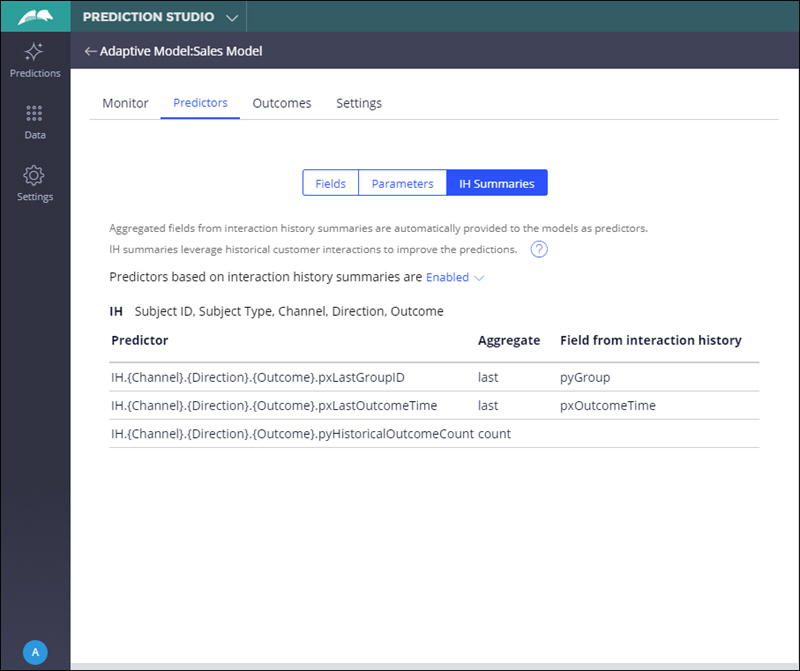Screen dimensions: 800x671
Task: Select the Fields segment button
Action: click(x=330, y=183)
